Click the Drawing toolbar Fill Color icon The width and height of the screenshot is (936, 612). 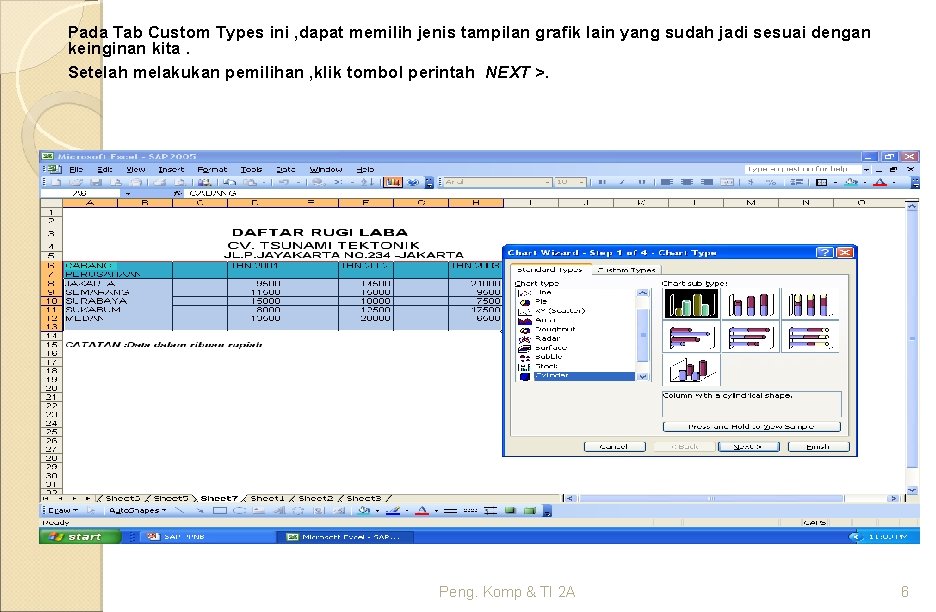364,510
